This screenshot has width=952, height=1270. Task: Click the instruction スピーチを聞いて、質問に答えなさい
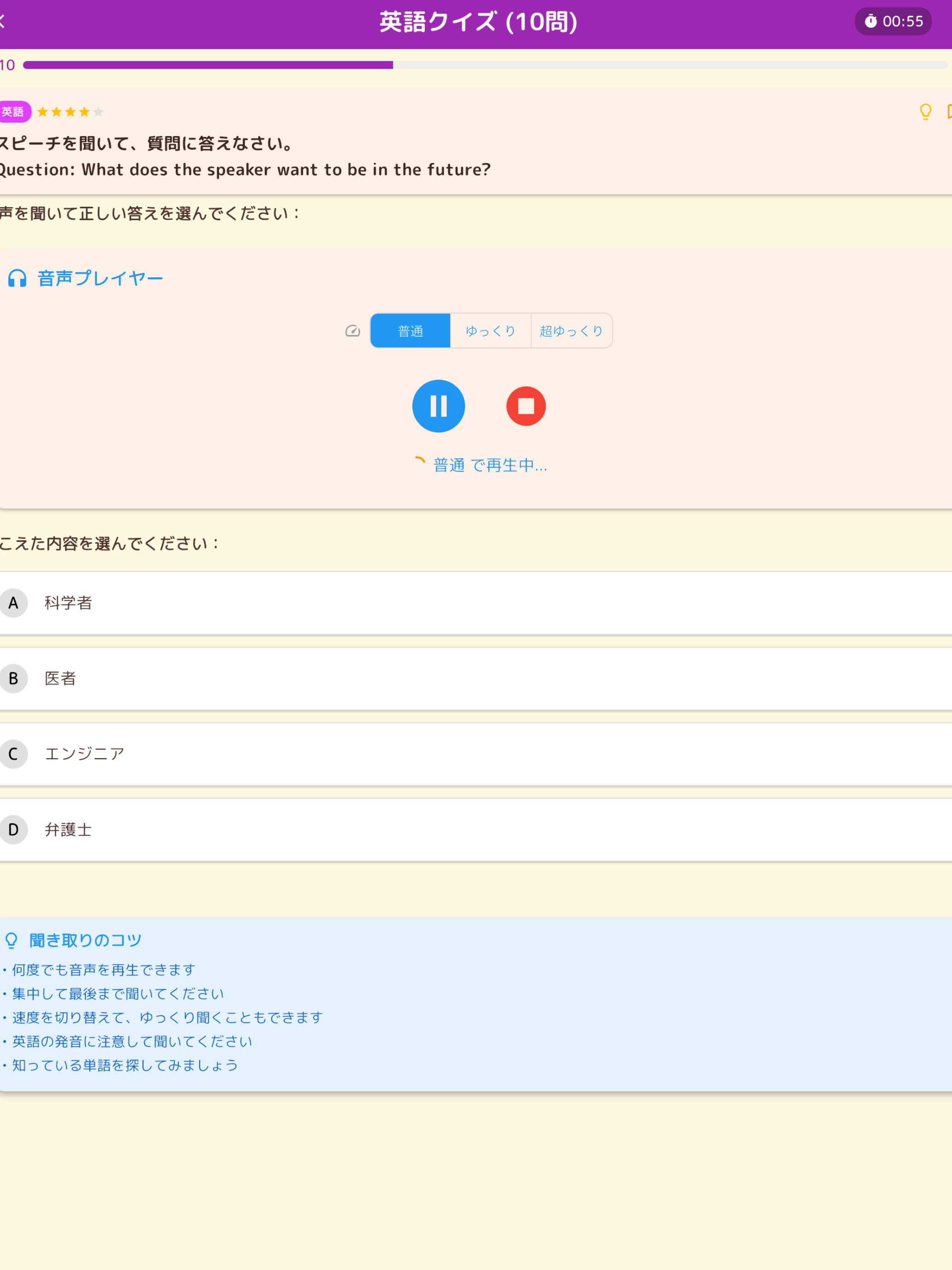(147, 144)
